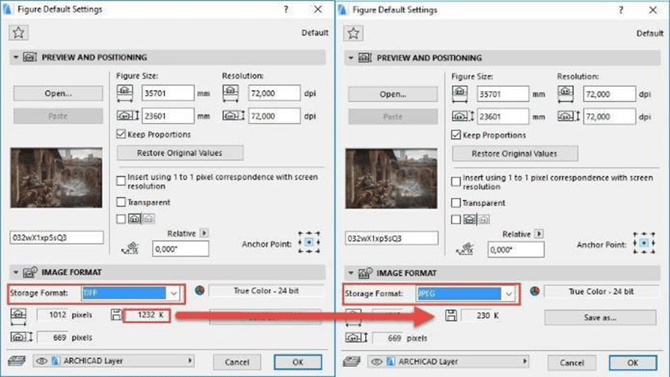Click the image preview thumbnail in left dialog
The height and width of the screenshot is (377, 670).
click(56, 178)
